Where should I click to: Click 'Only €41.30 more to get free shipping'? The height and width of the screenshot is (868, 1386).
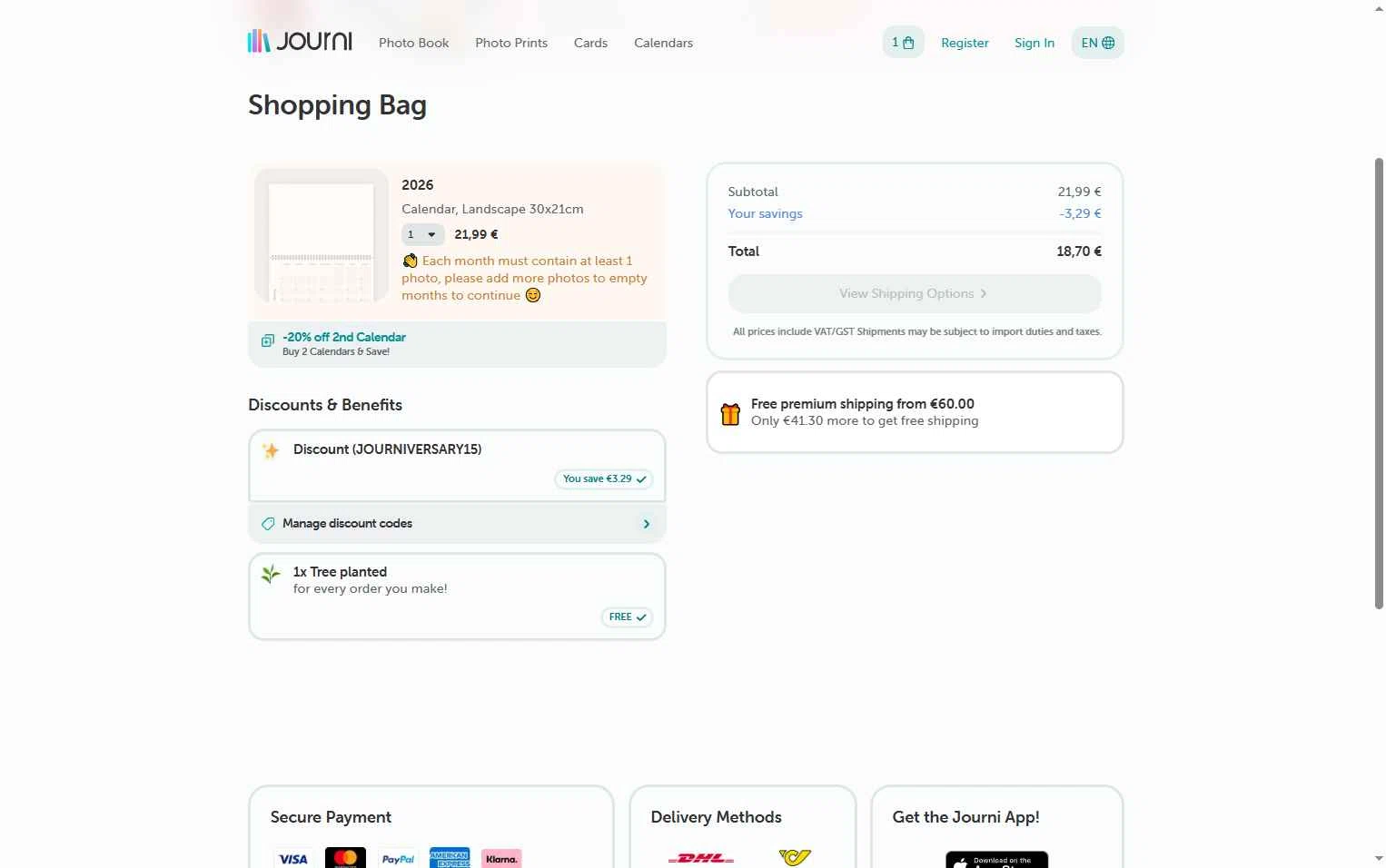pos(865,421)
